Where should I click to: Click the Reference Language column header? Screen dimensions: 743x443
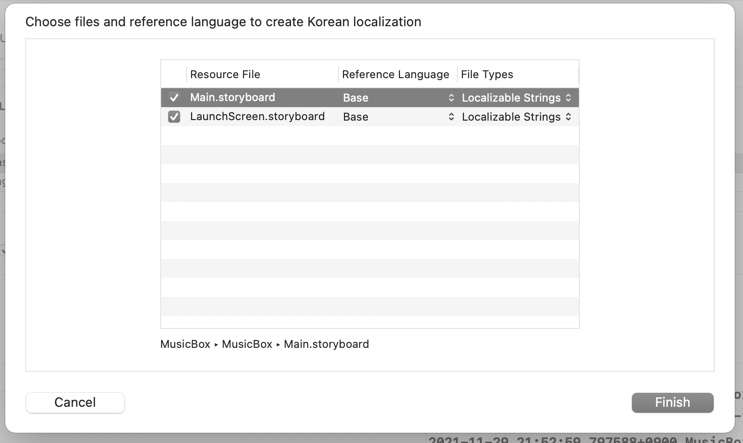pos(395,74)
